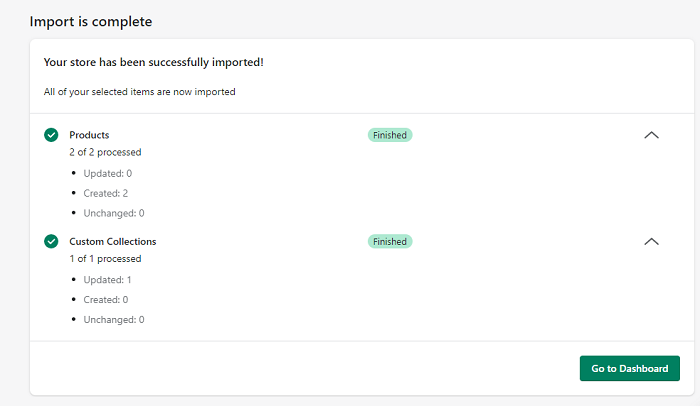The height and width of the screenshot is (406, 700).
Task: Select the Custom Collections section title
Action: pyautogui.click(x=112, y=241)
